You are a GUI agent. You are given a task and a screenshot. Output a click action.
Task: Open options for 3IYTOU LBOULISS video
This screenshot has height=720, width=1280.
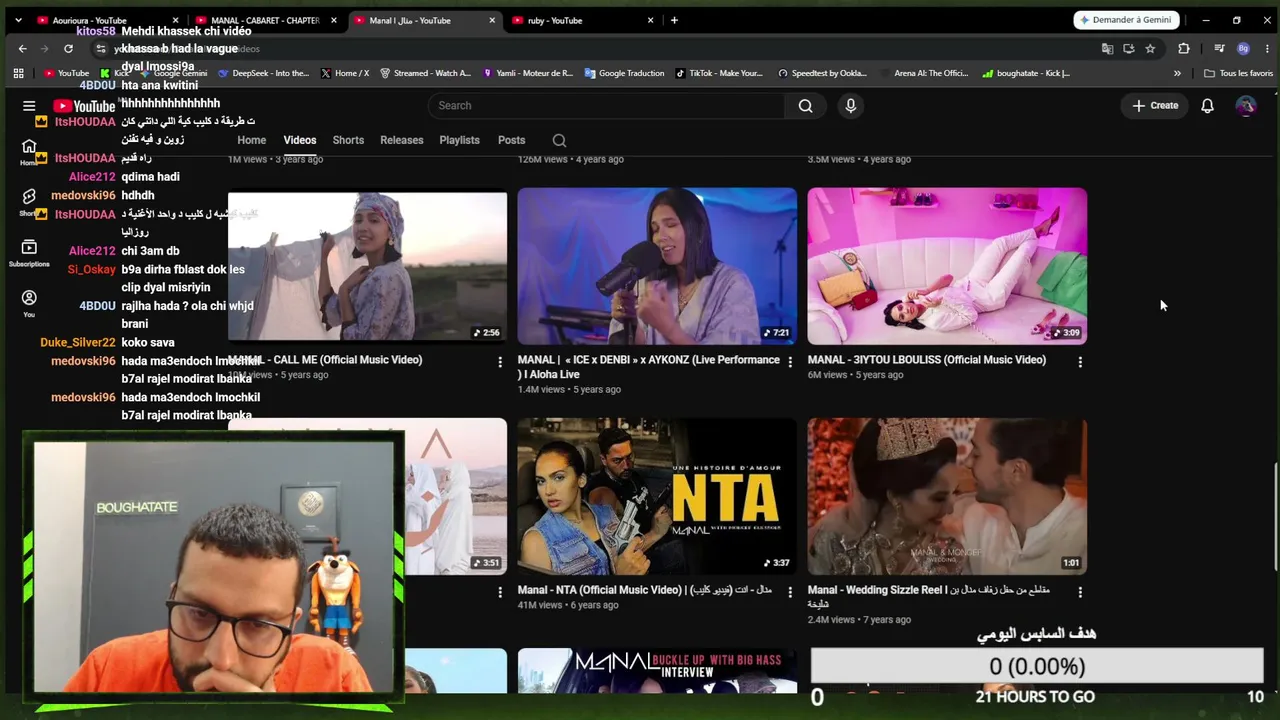coord(1080,362)
